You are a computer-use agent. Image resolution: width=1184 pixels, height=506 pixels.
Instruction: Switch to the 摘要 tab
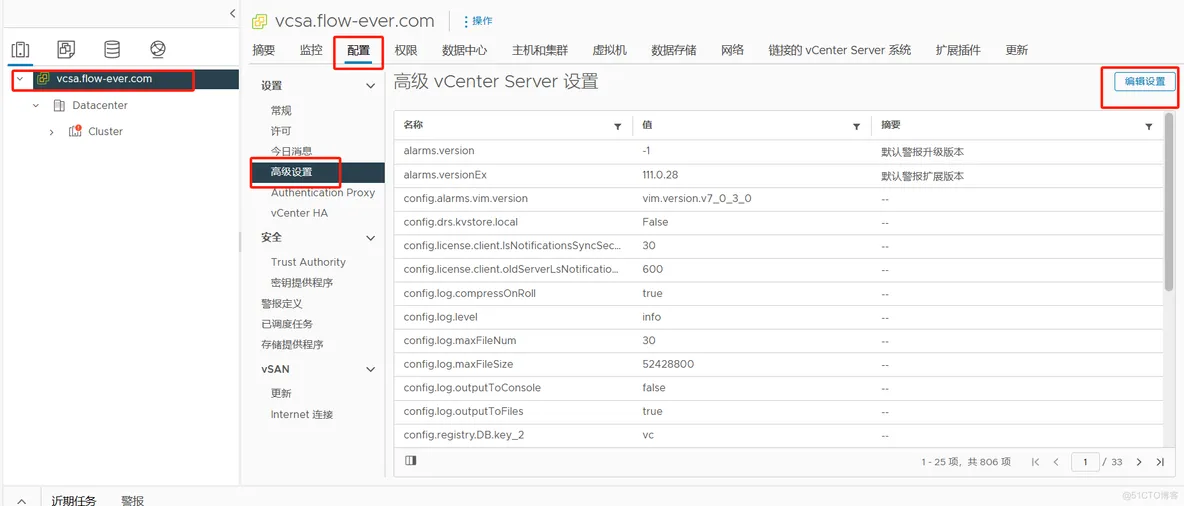[264, 51]
